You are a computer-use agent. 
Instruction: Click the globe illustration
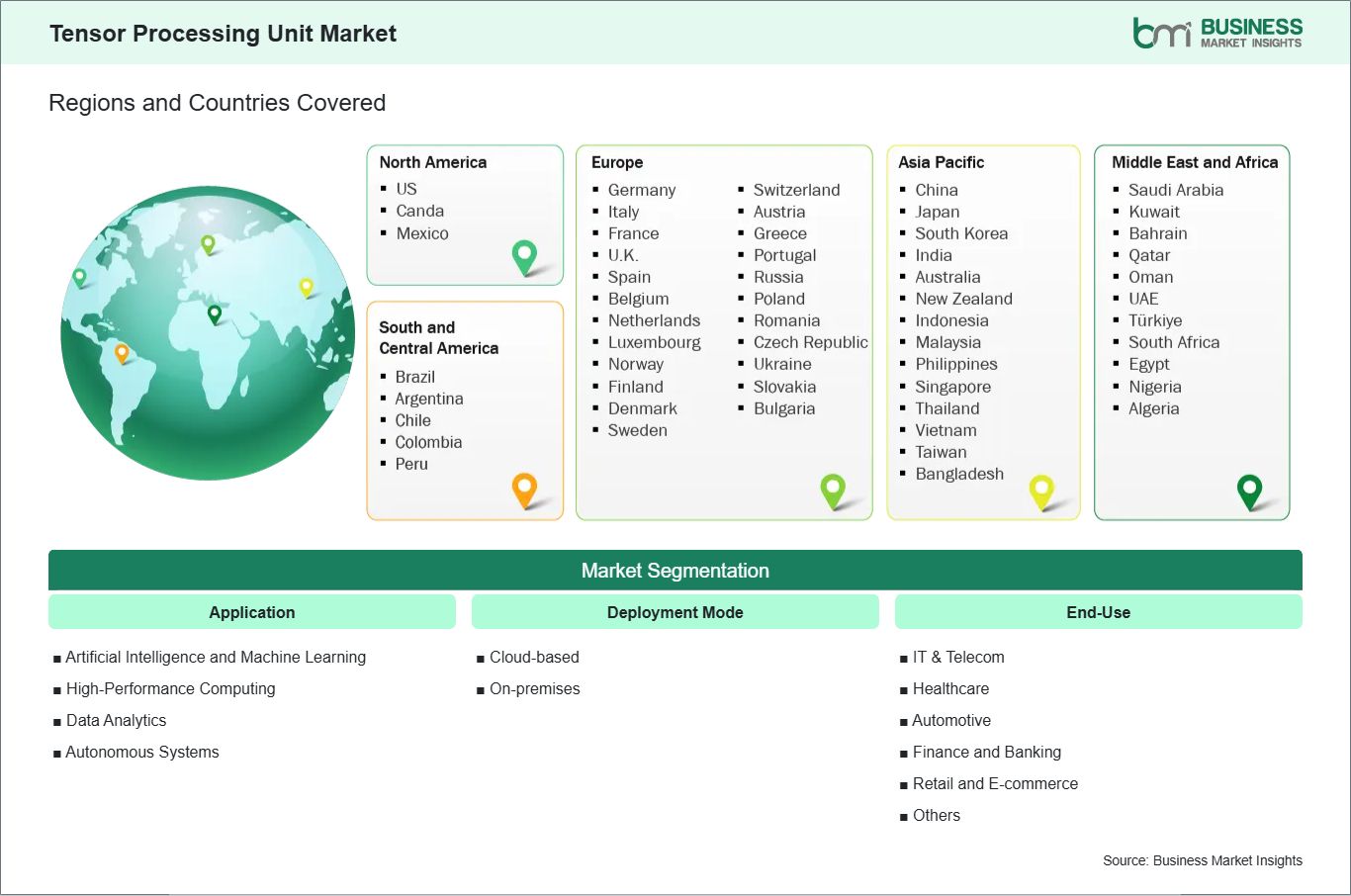pos(208,332)
